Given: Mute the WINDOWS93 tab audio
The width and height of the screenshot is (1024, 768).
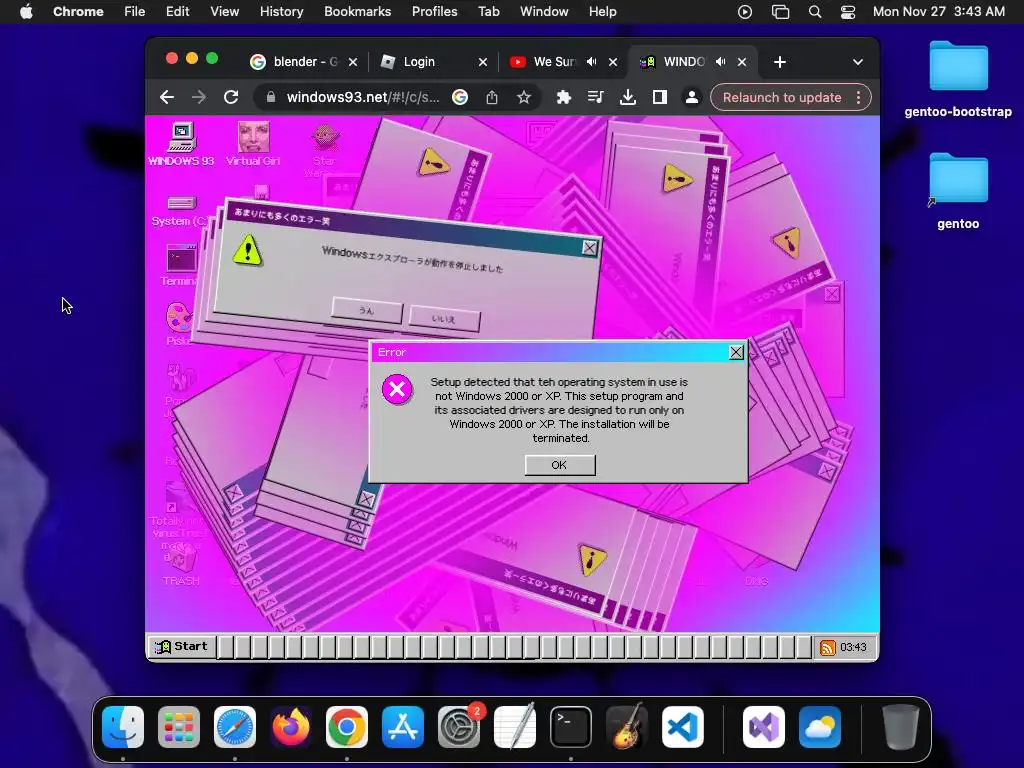Looking at the screenshot, I should coord(721,61).
